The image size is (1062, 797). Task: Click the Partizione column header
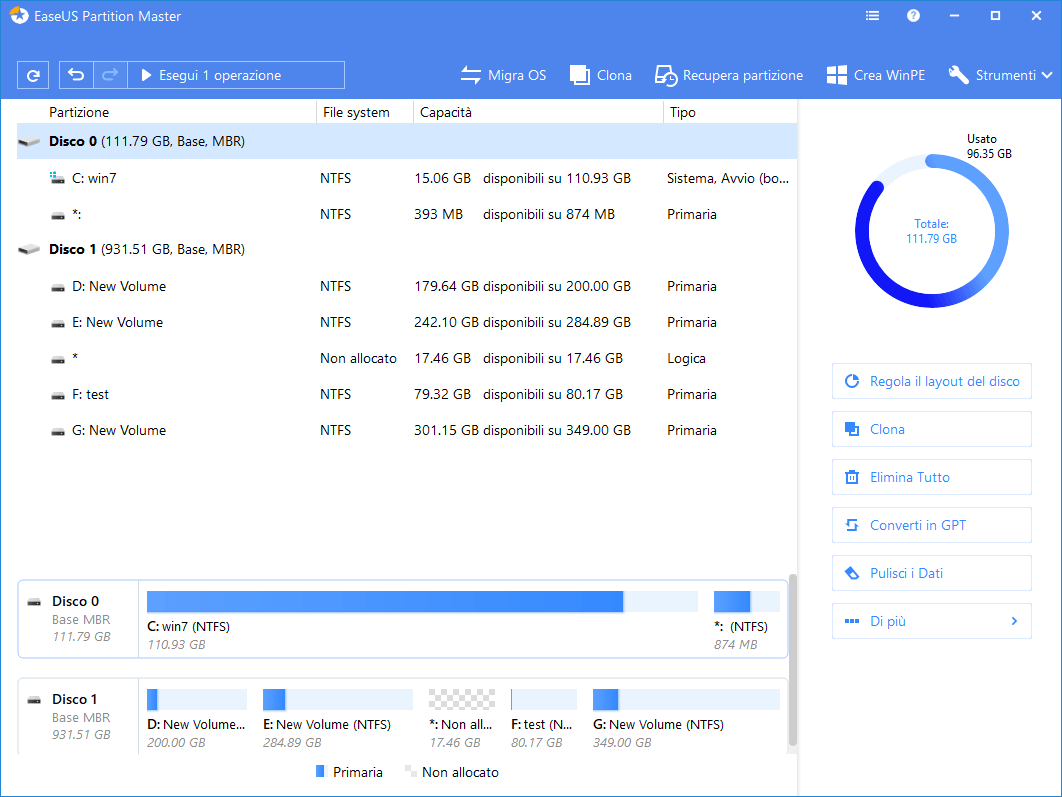[x=79, y=112]
